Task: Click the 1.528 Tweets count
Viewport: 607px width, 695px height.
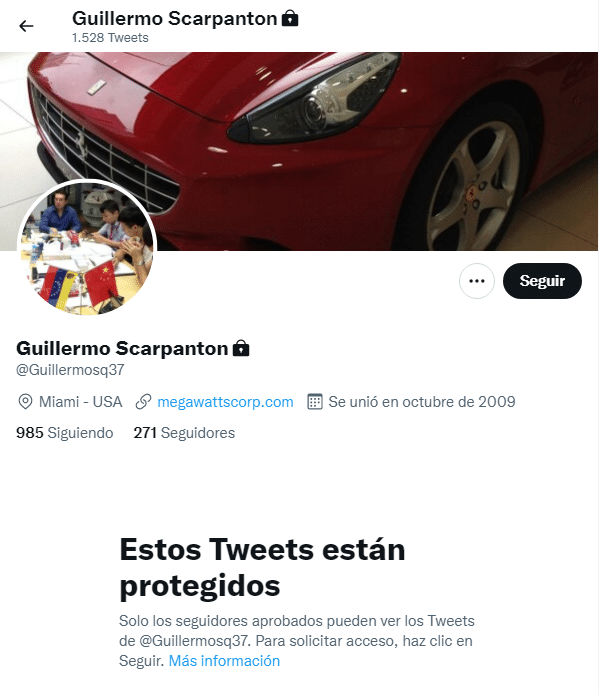Action: coord(110,38)
